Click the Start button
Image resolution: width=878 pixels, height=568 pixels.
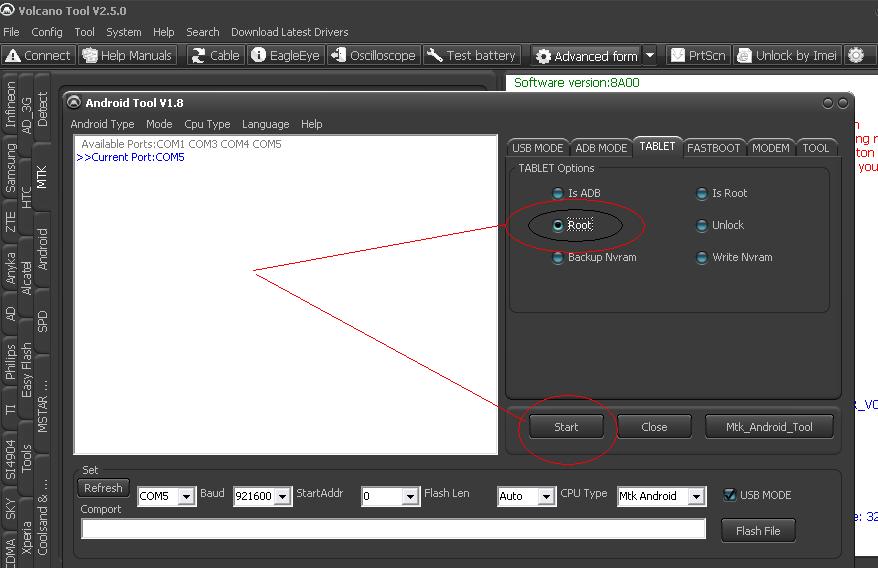566,427
